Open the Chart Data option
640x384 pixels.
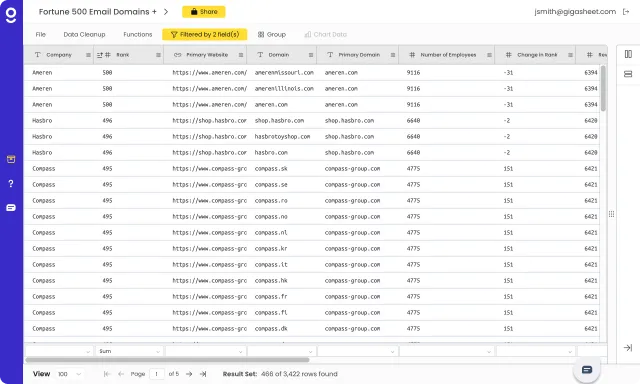tap(325, 34)
